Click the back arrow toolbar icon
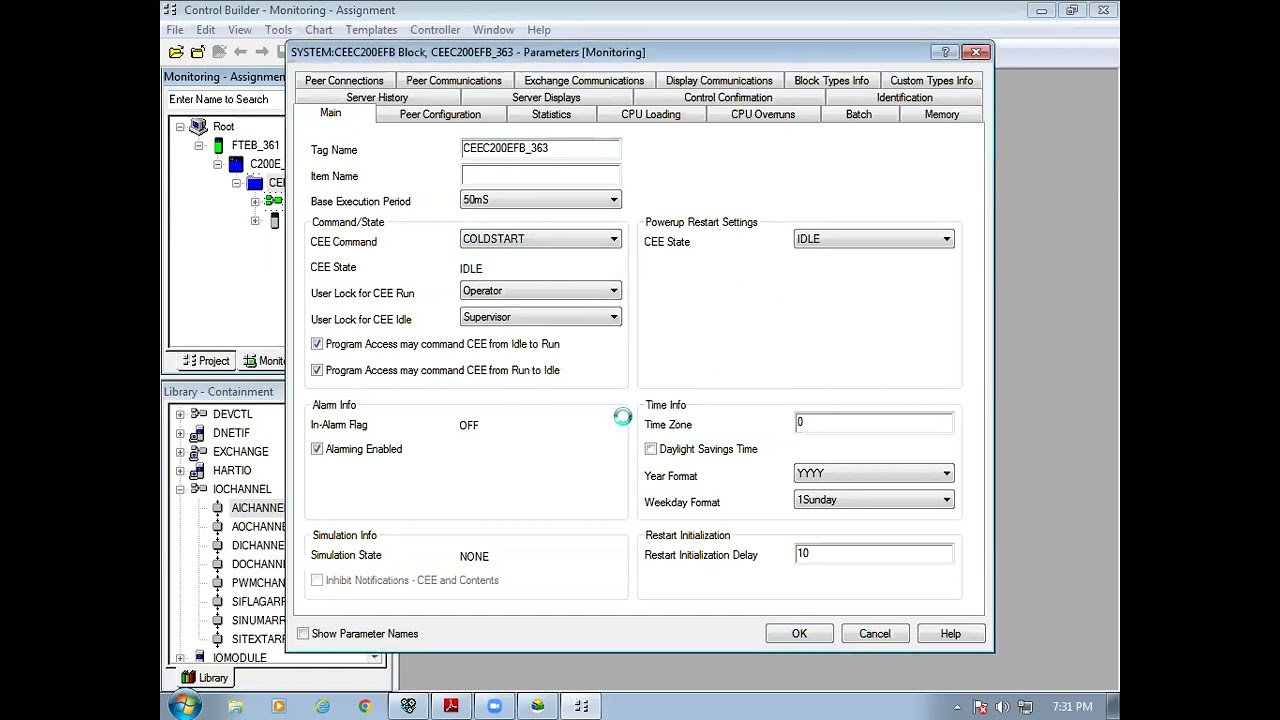1280x720 pixels. pos(240,52)
